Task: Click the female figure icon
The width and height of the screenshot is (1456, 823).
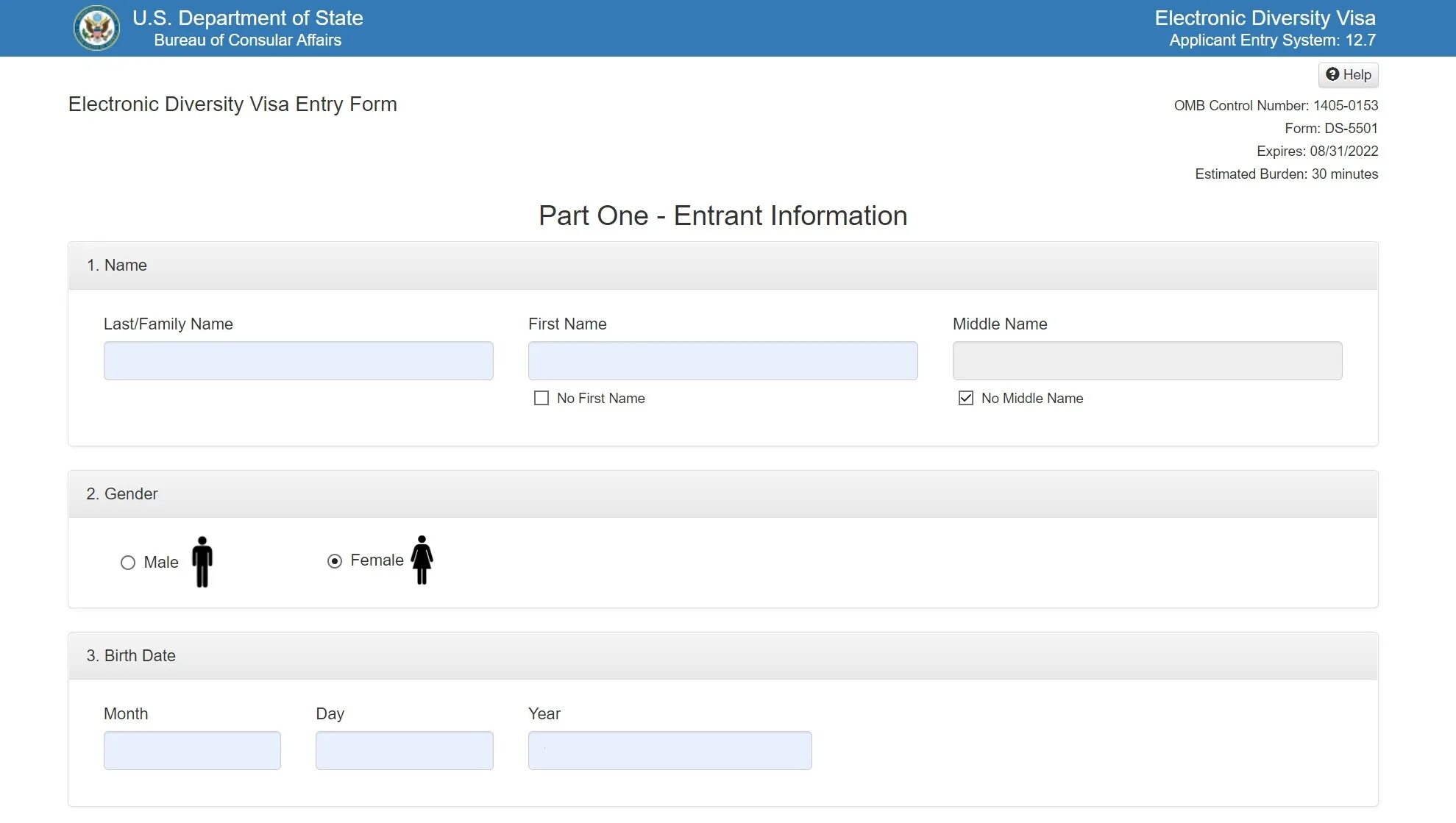Action: click(x=422, y=560)
